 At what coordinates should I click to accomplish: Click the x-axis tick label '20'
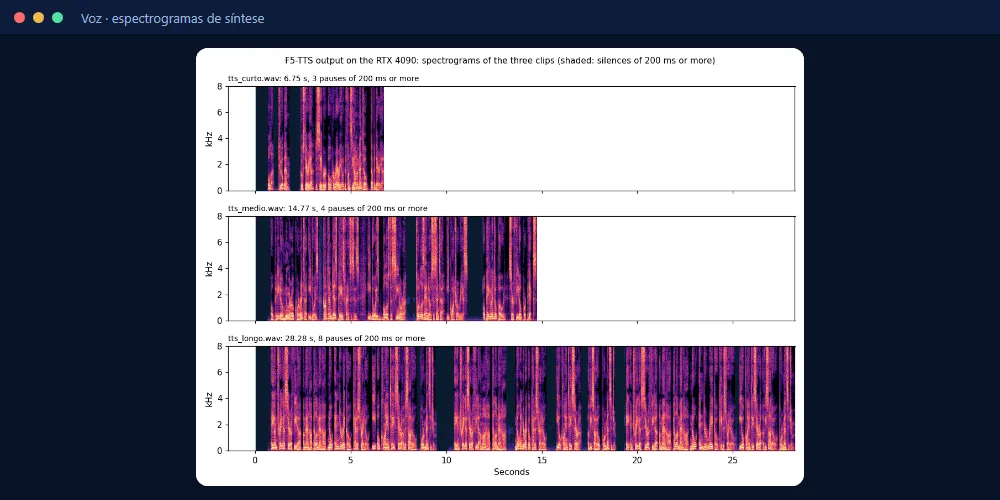click(x=636, y=460)
